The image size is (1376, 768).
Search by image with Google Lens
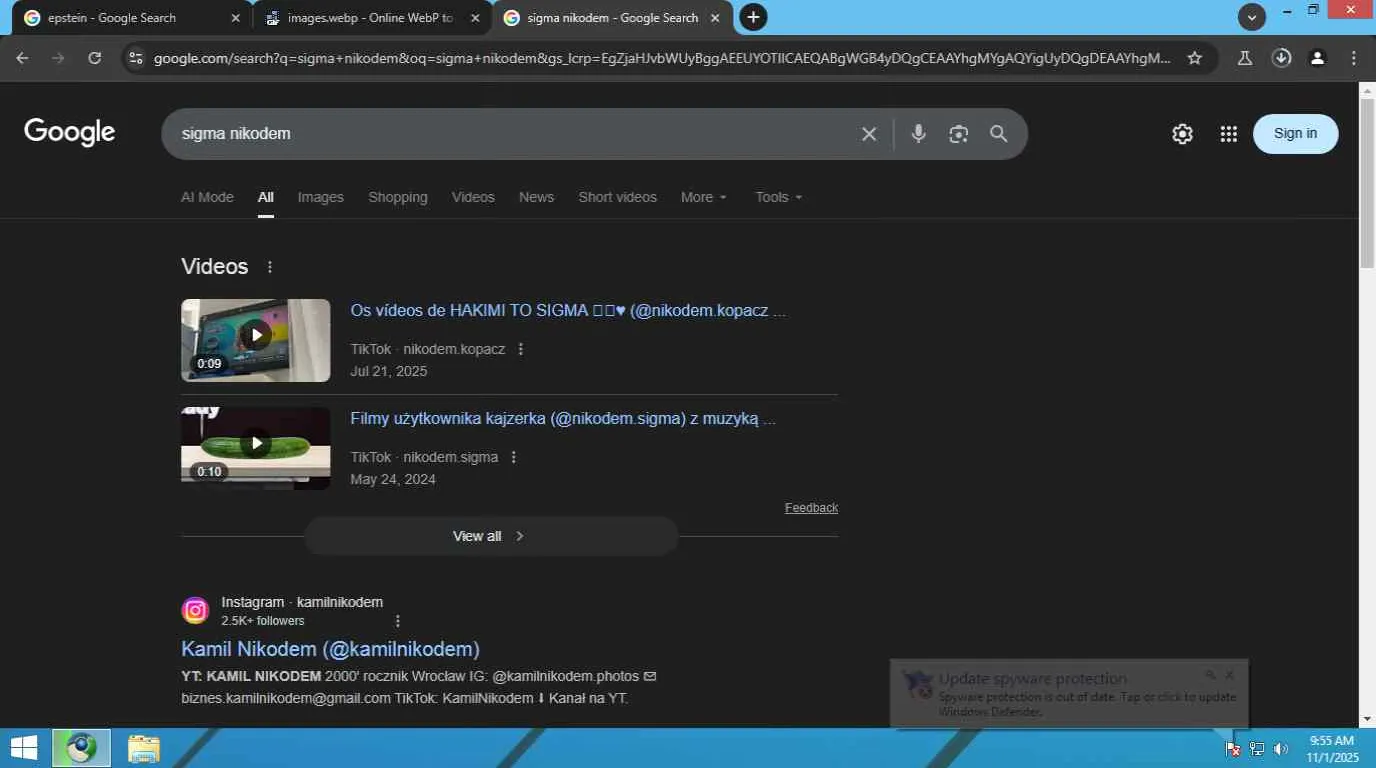click(959, 134)
